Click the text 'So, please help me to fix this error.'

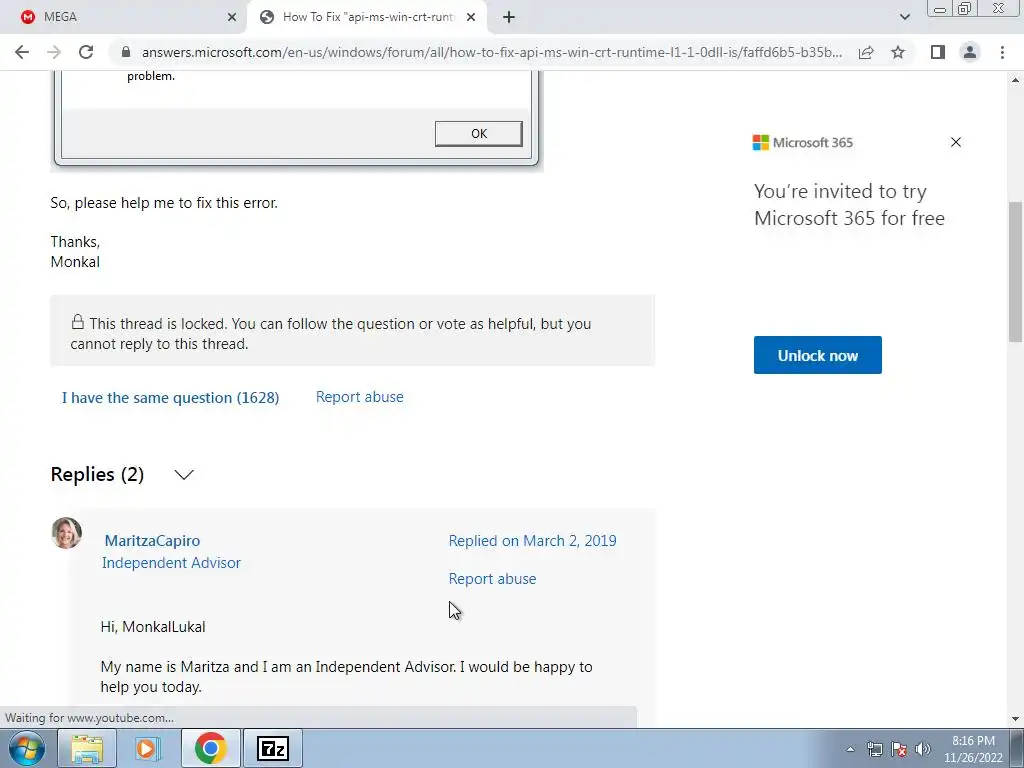[x=164, y=203]
